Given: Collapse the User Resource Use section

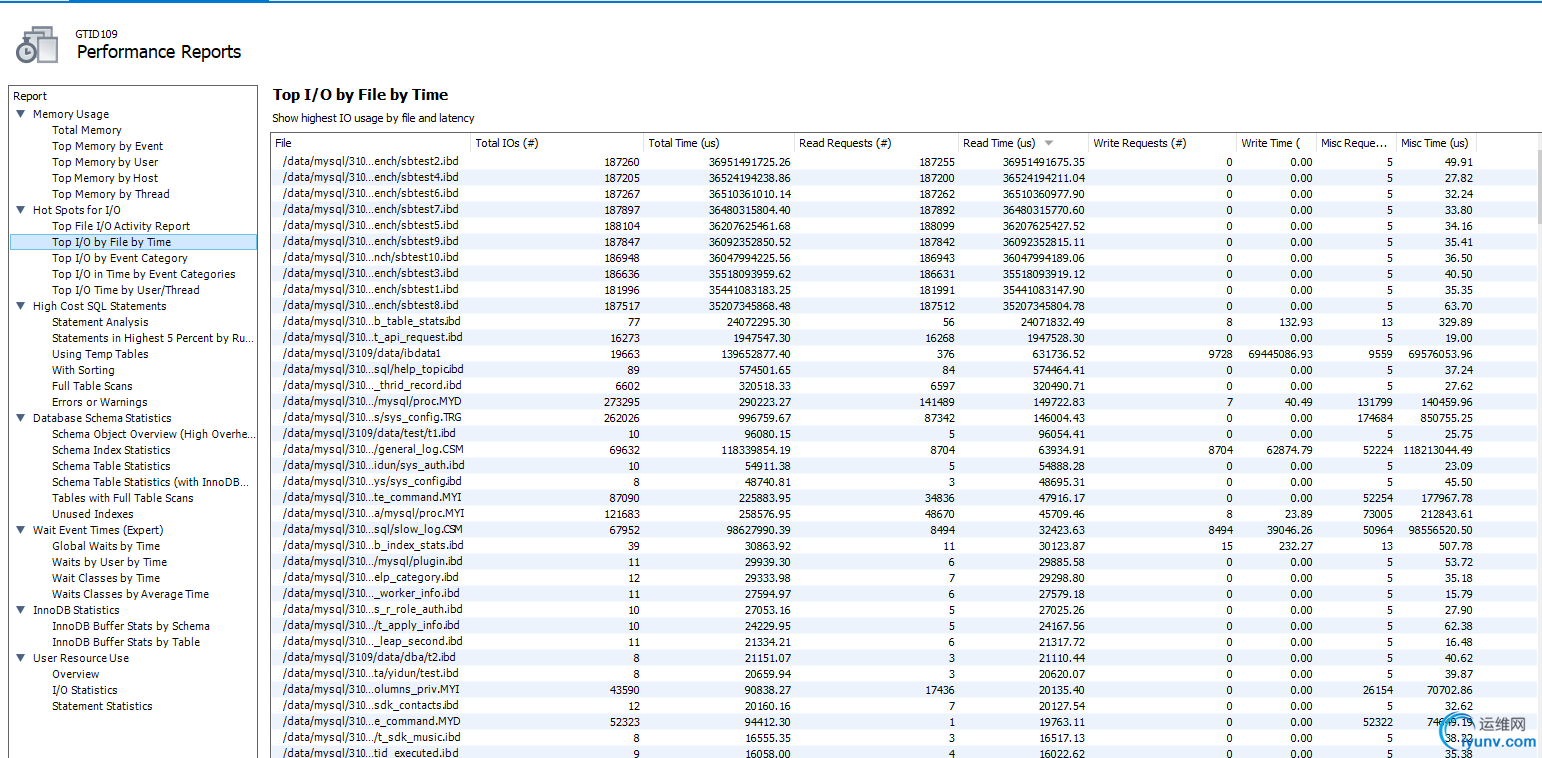Looking at the screenshot, I should tap(20, 658).
